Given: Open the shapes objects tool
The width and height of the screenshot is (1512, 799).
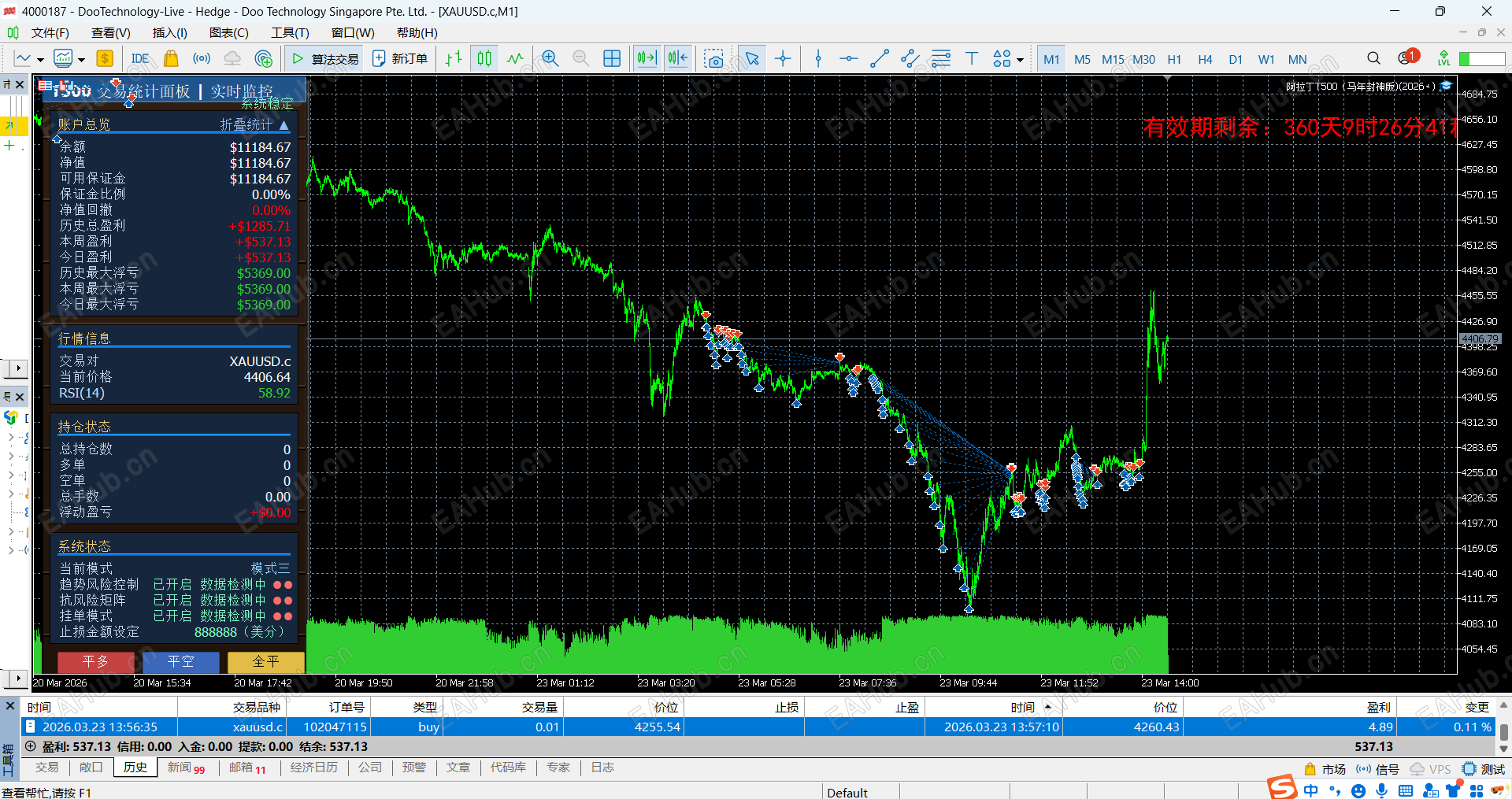Looking at the screenshot, I should (x=1002, y=58).
